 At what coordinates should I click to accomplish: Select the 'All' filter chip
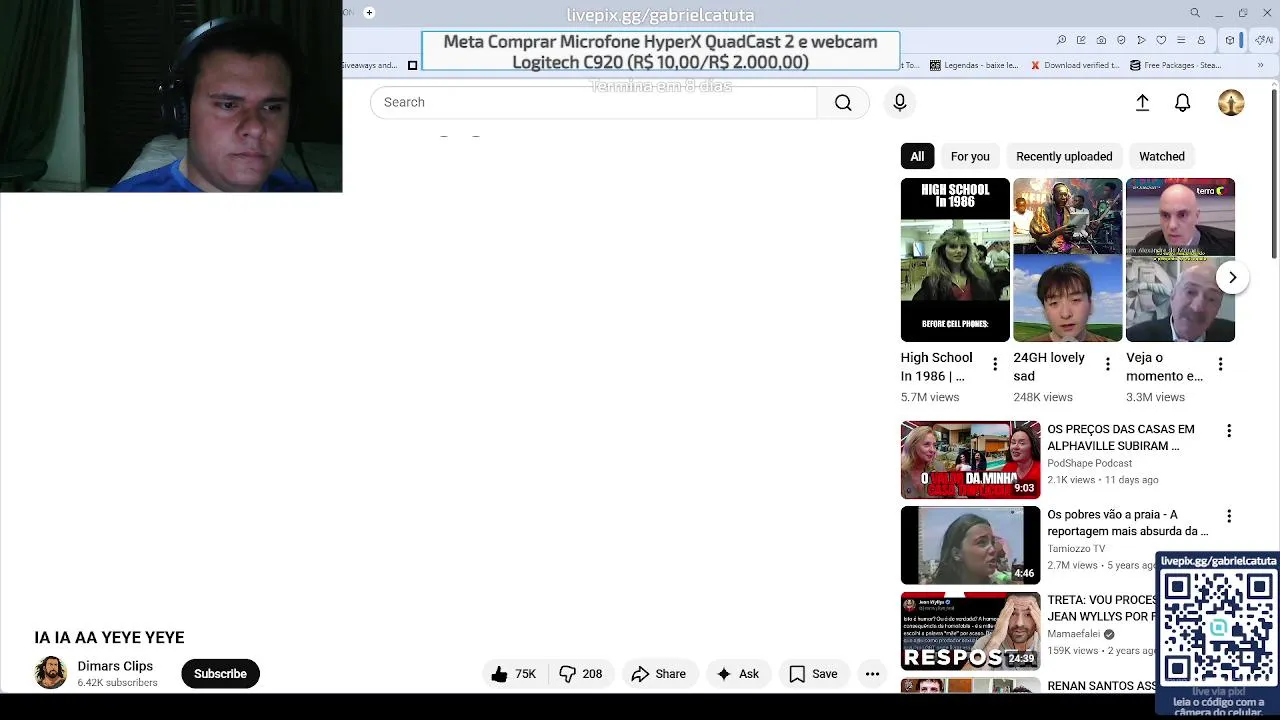coord(917,156)
